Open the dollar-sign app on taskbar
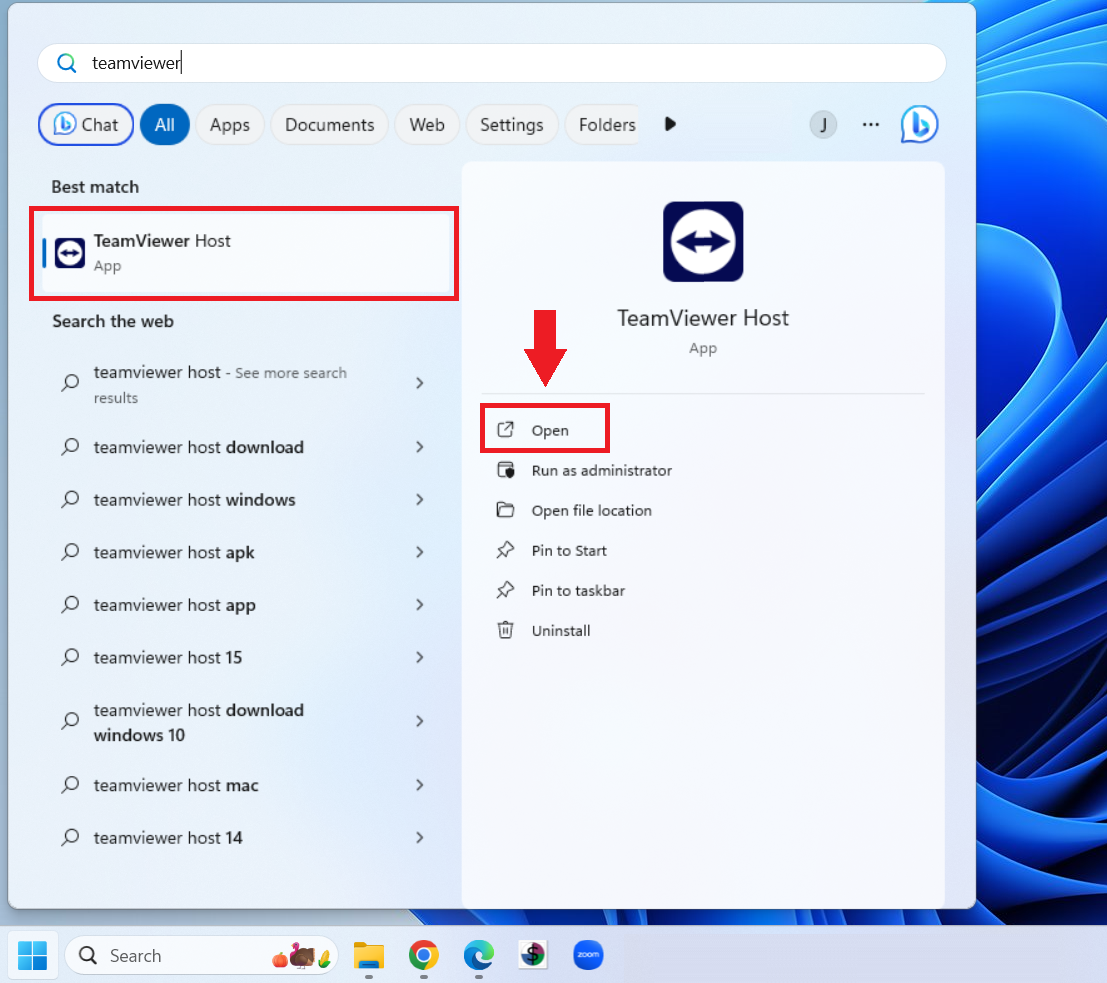Image resolution: width=1107 pixels, height=983 pixels. click(533, 955)
